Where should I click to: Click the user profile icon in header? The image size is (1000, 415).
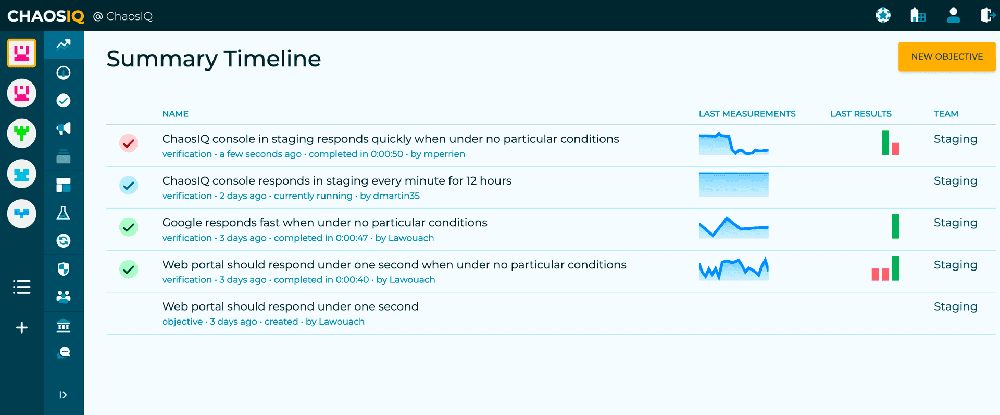(953, 15)
